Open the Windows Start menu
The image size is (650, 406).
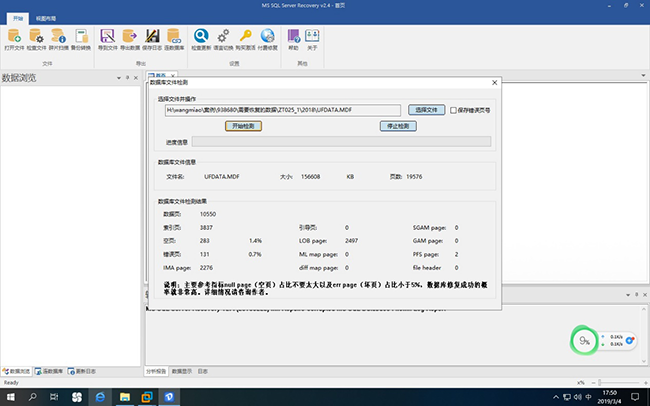click(10, 397)
